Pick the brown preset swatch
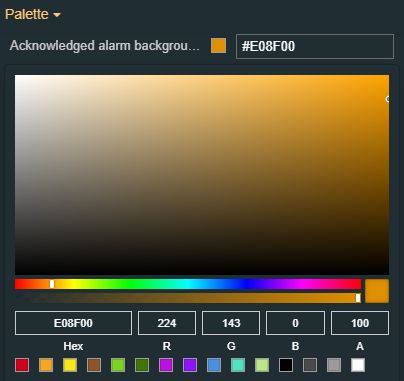404x381 pixels. [94, 365]
